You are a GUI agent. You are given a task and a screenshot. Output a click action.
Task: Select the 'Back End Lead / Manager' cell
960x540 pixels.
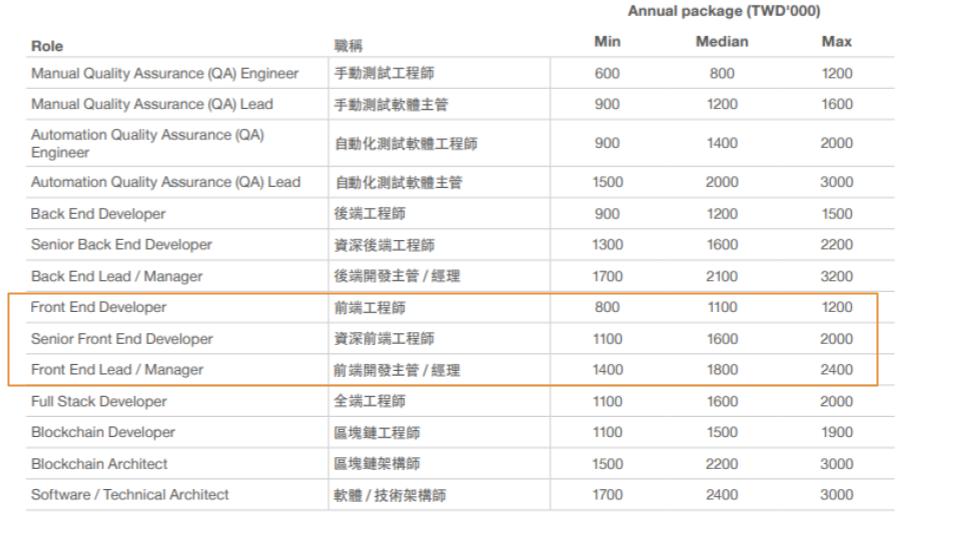click(116, 276)
